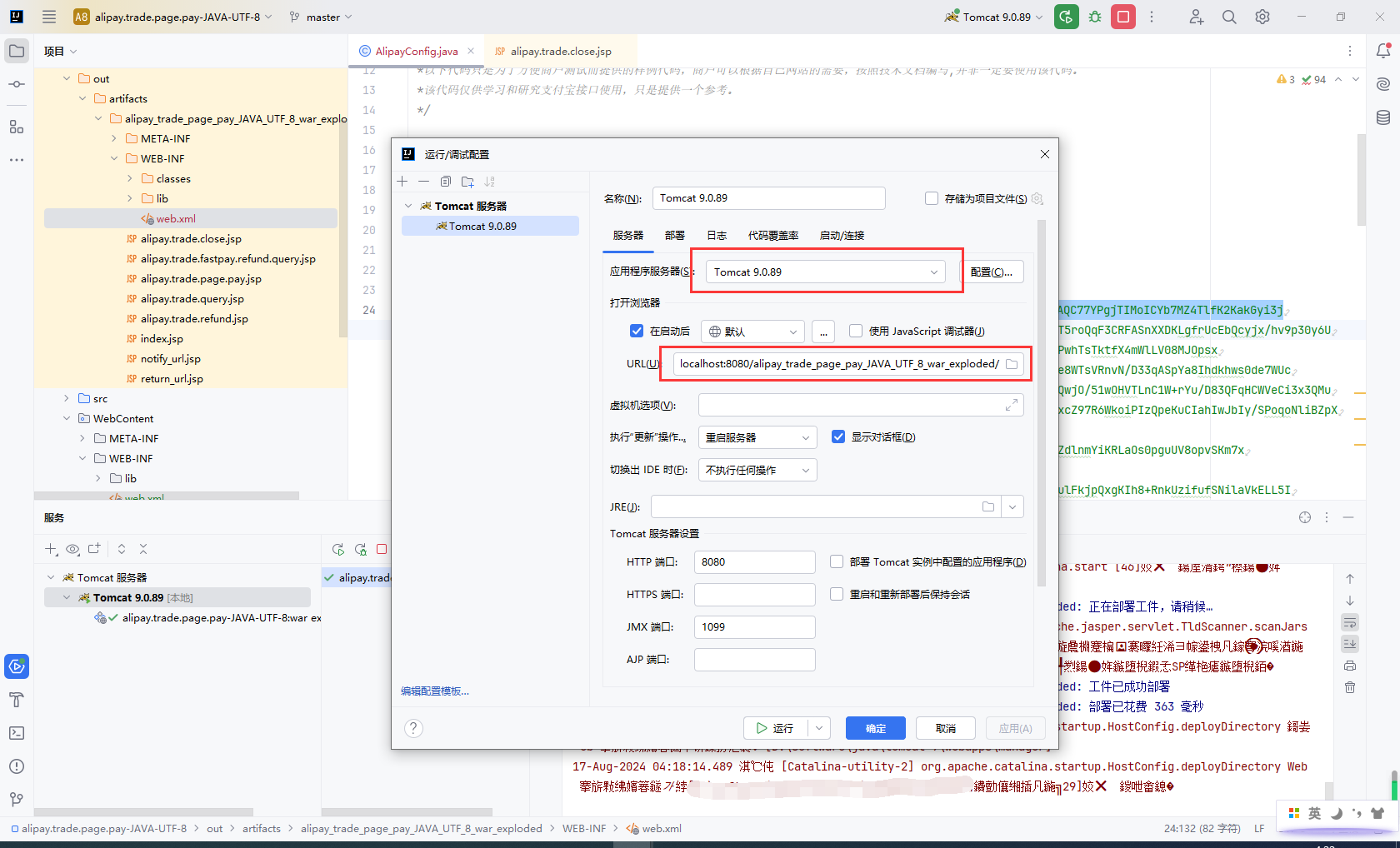Click the configuration name input field

(x=768, y=198)
